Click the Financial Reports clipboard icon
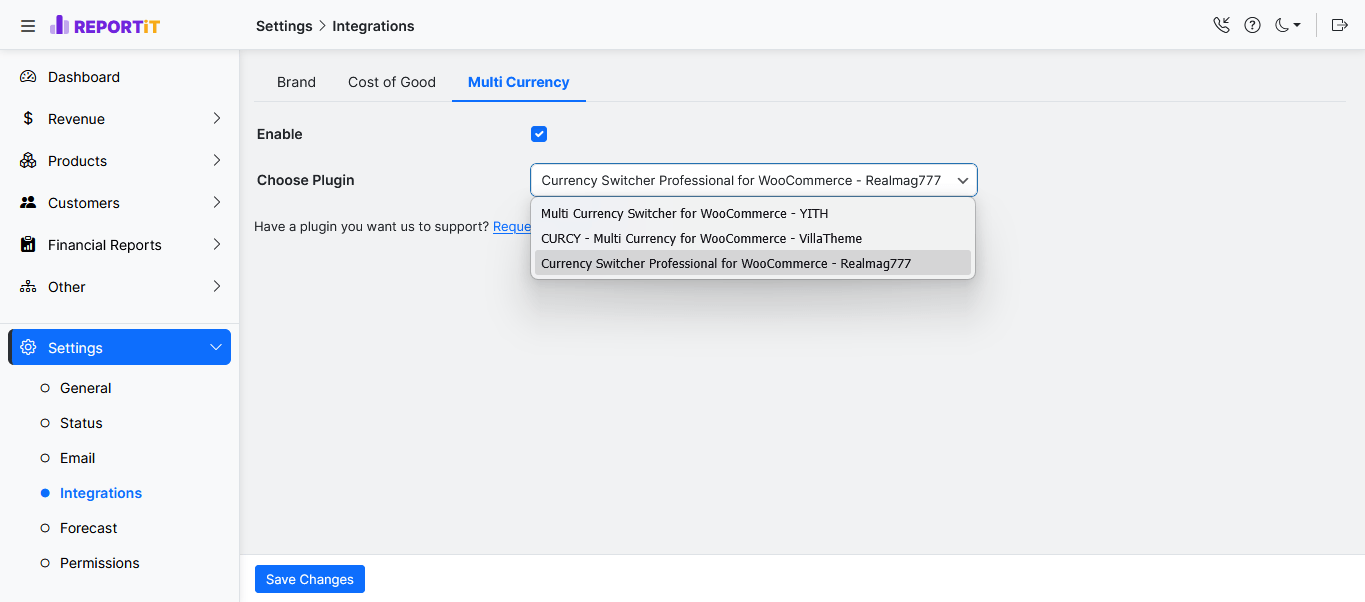 pos(28,245)
